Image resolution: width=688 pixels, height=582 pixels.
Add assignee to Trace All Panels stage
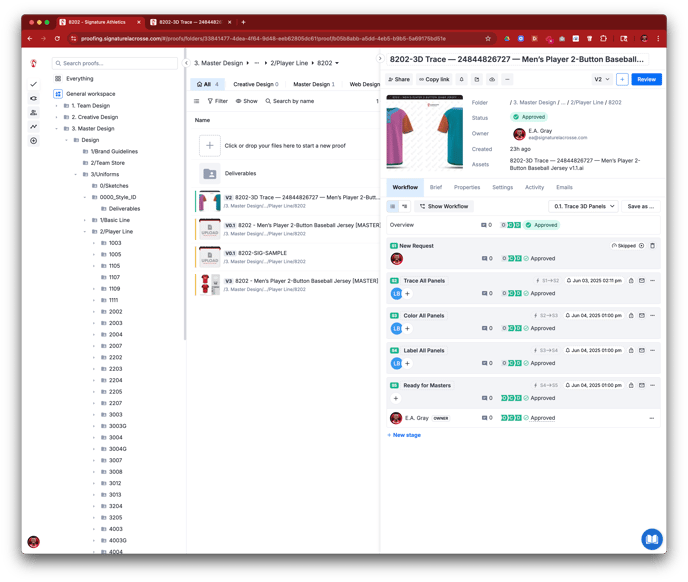point(408,294)
